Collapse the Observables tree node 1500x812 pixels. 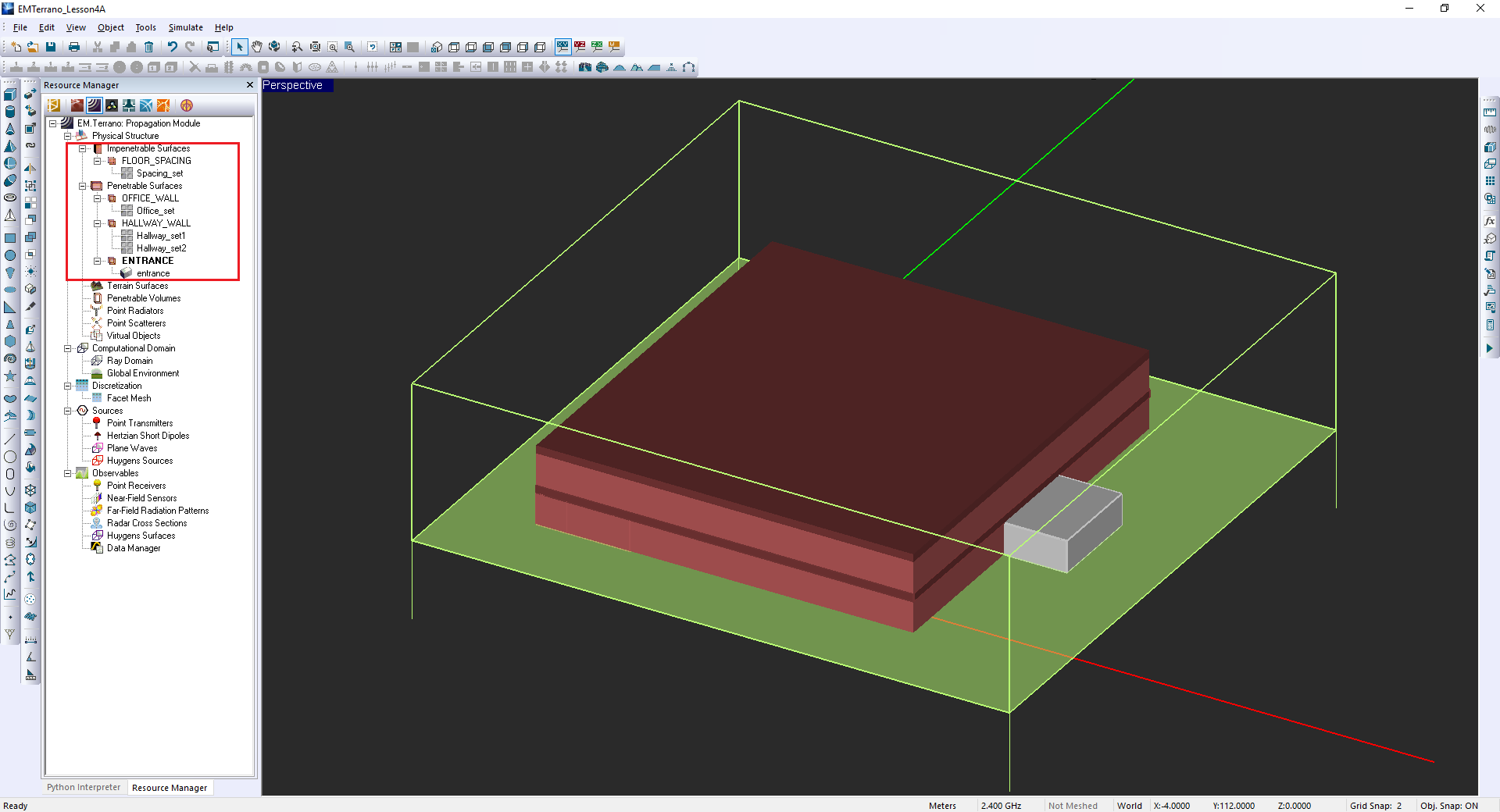click(68, 473)
